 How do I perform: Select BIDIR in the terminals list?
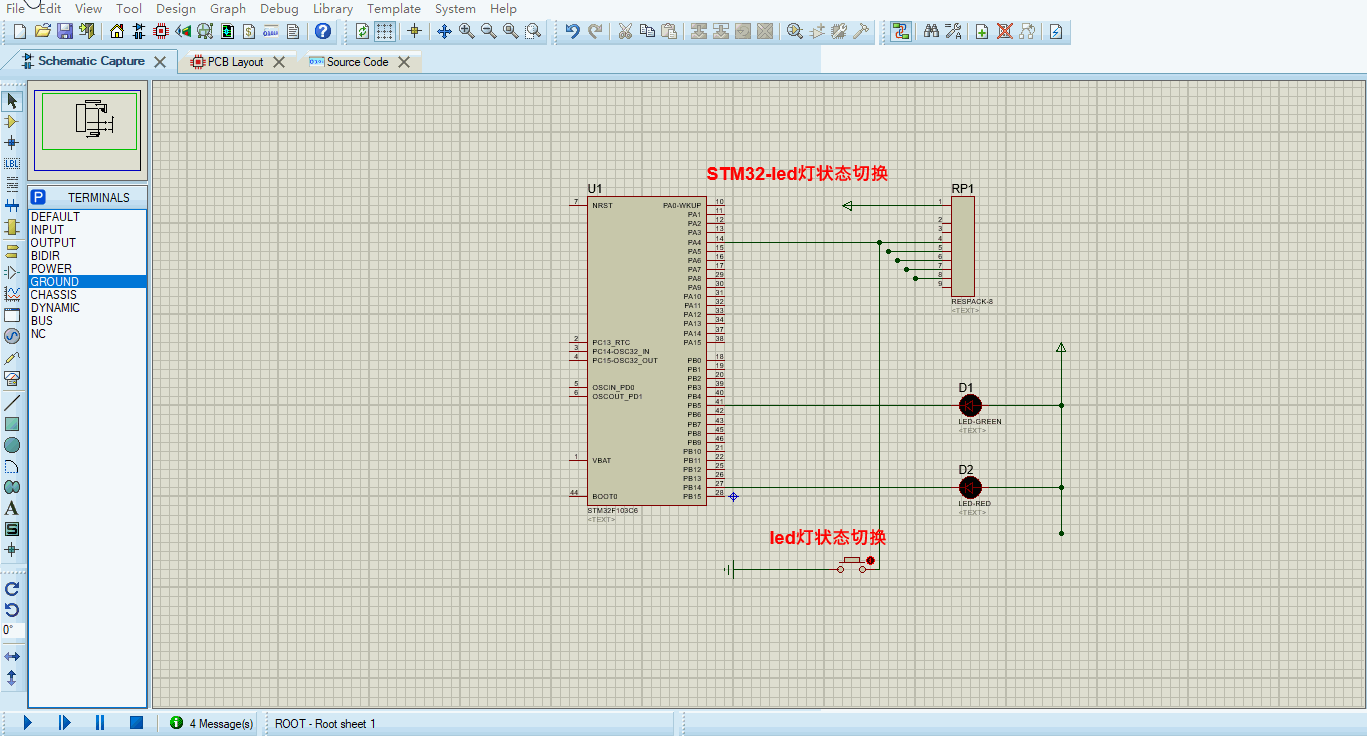[x=87, y=256]
